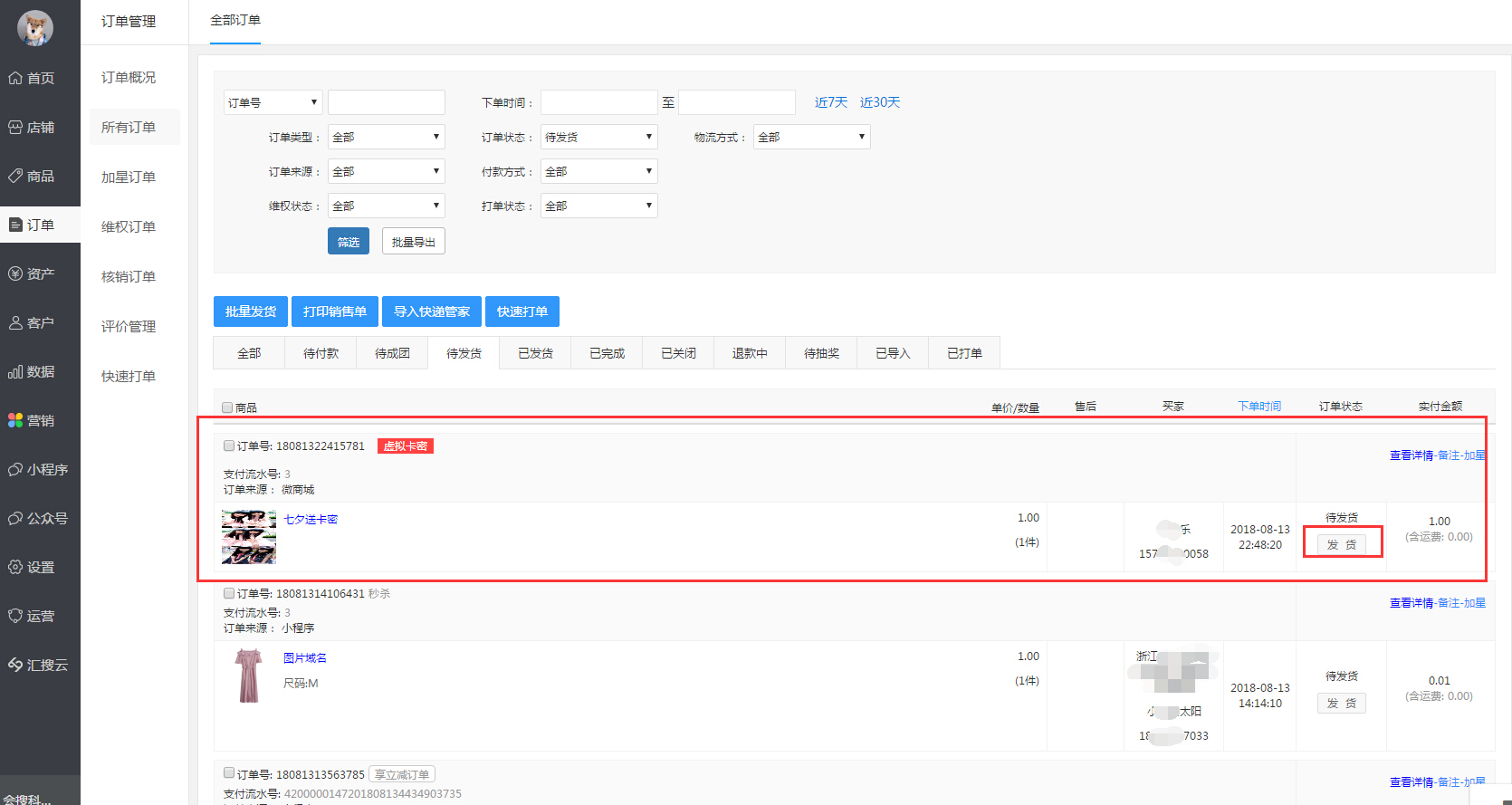
Task: Click the 下单时间 start date field
Action: click(x=598, y=102)
